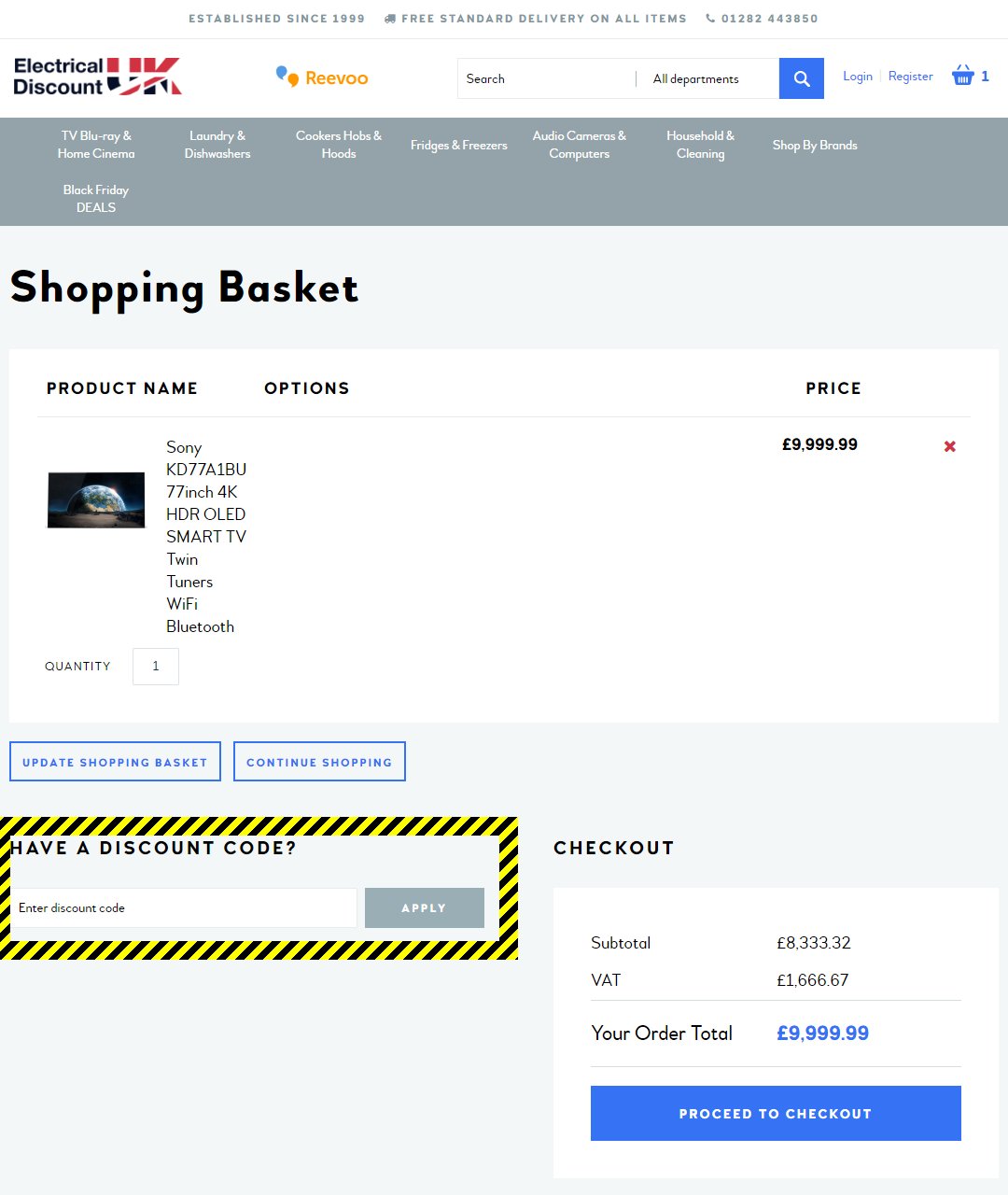Open Laundry & Dishwashers menu

217,145
